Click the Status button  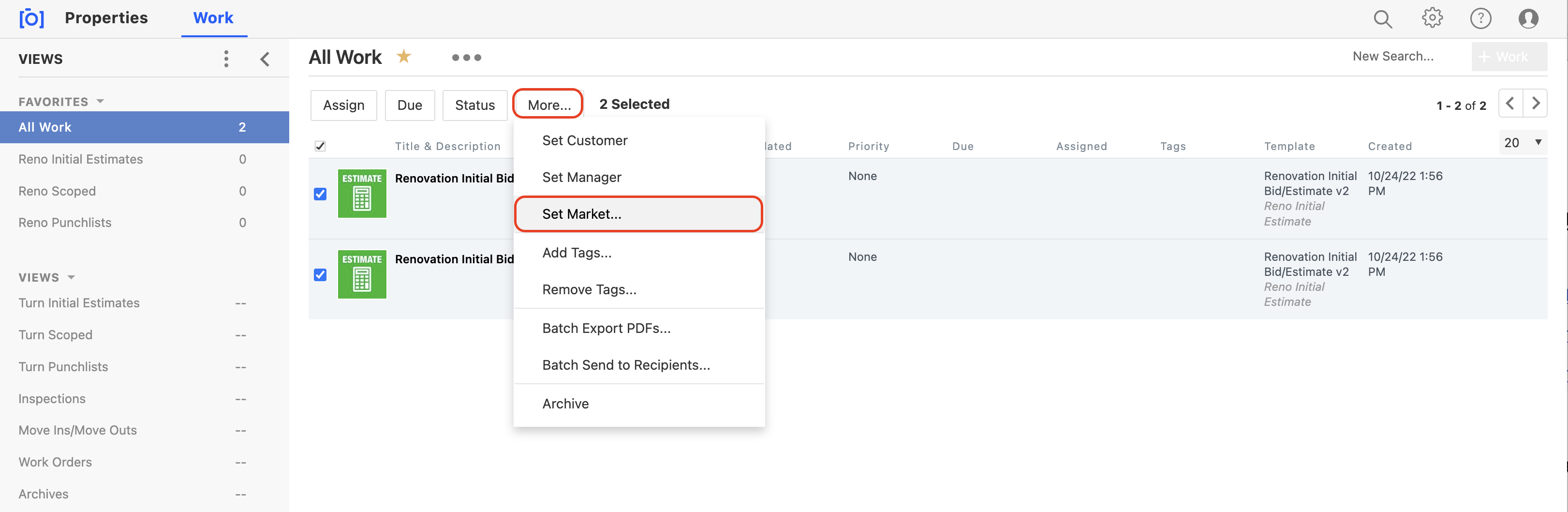click(x=474, y=105)
